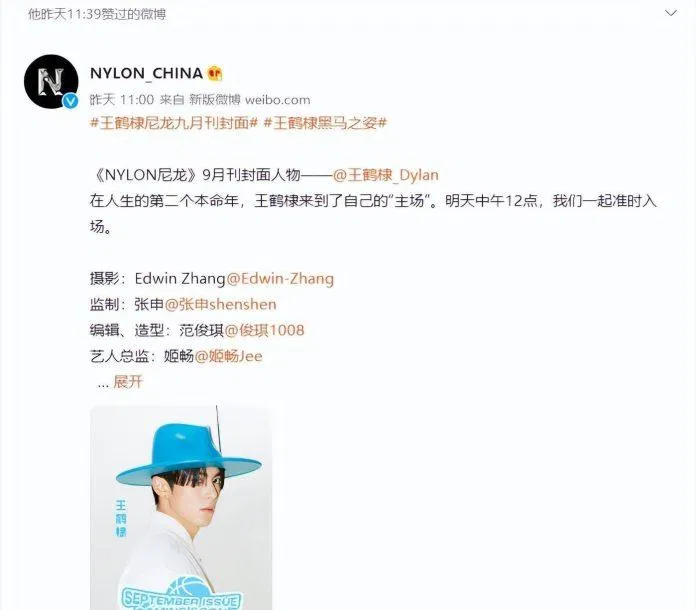Viewport: 696px width, 610px height.
Task: Click the 昨天 11:00 post timestamp
Action: pyautogui.click(x=122, y=100)
